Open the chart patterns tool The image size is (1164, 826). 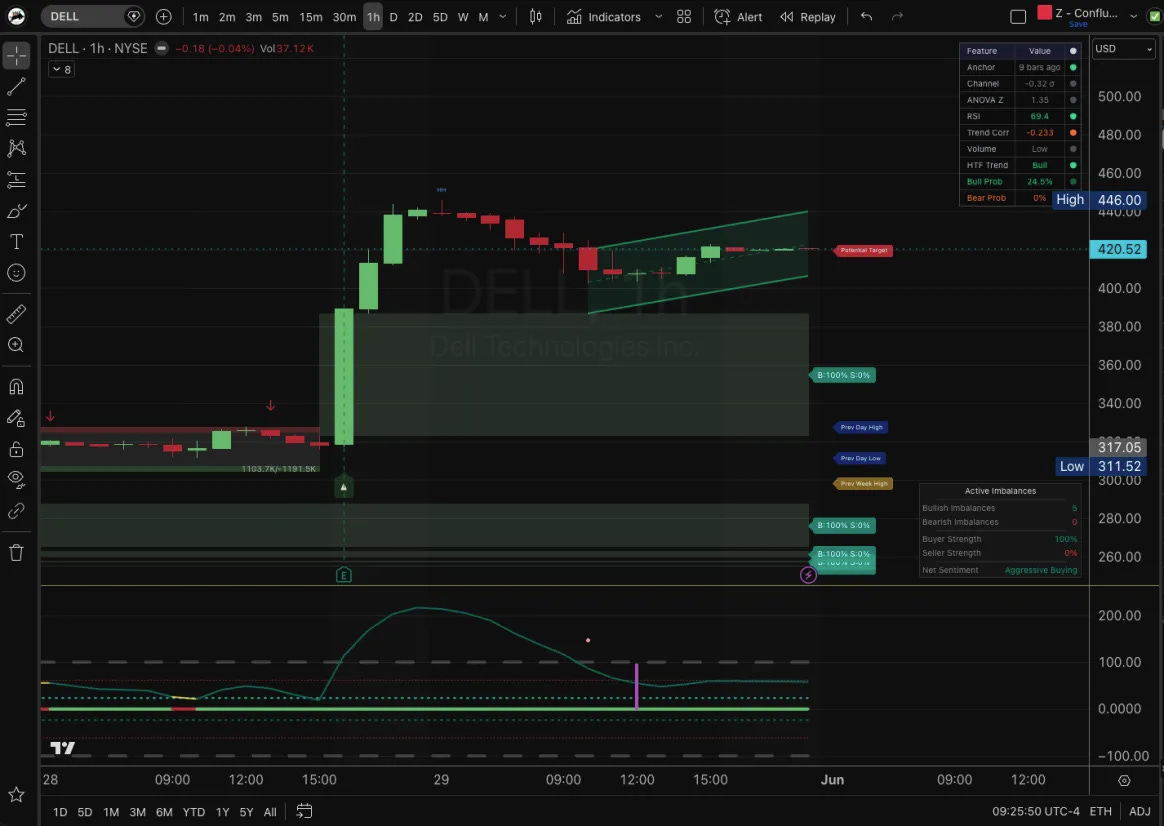16,148
